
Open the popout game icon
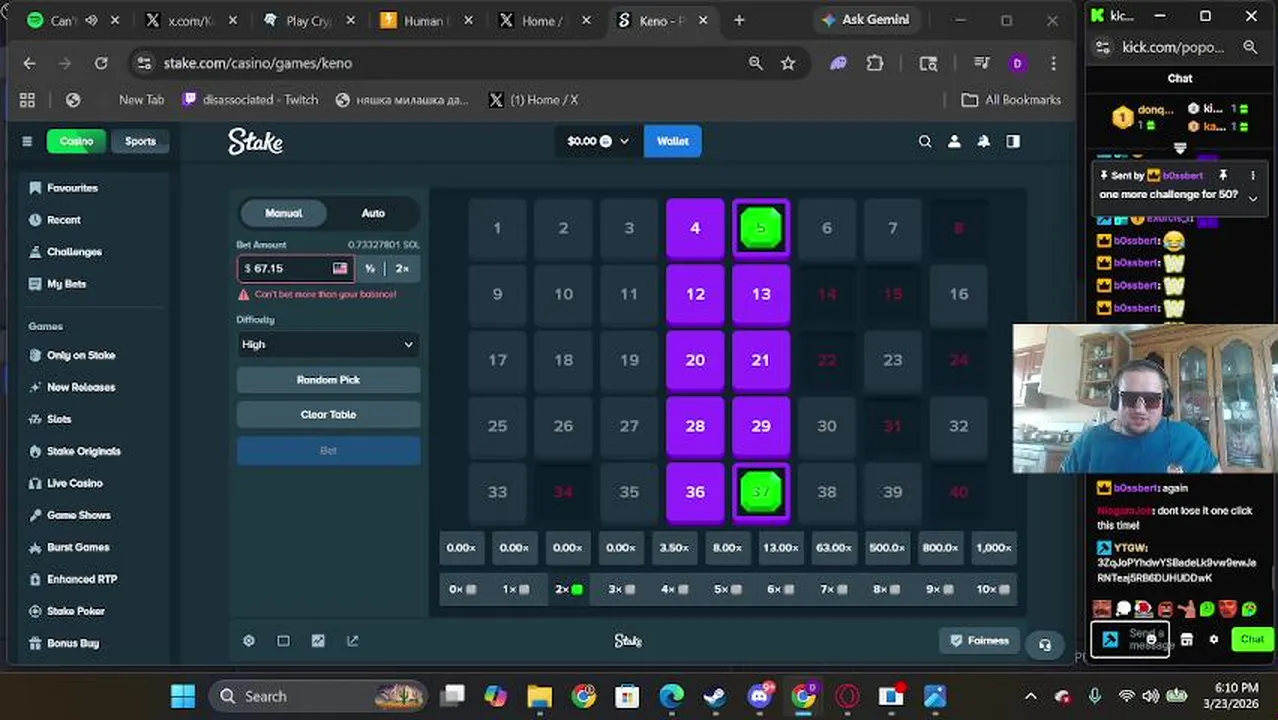[352, 641]
